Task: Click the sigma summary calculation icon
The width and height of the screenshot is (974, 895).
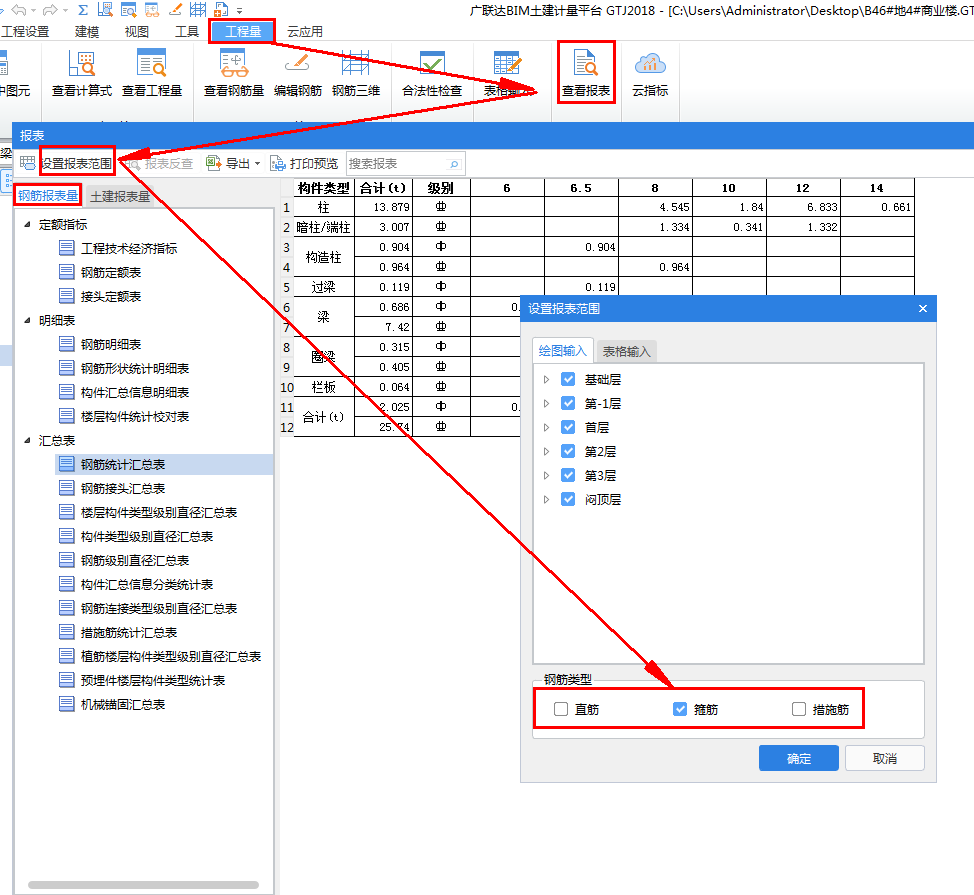Action: click(83, 10)
